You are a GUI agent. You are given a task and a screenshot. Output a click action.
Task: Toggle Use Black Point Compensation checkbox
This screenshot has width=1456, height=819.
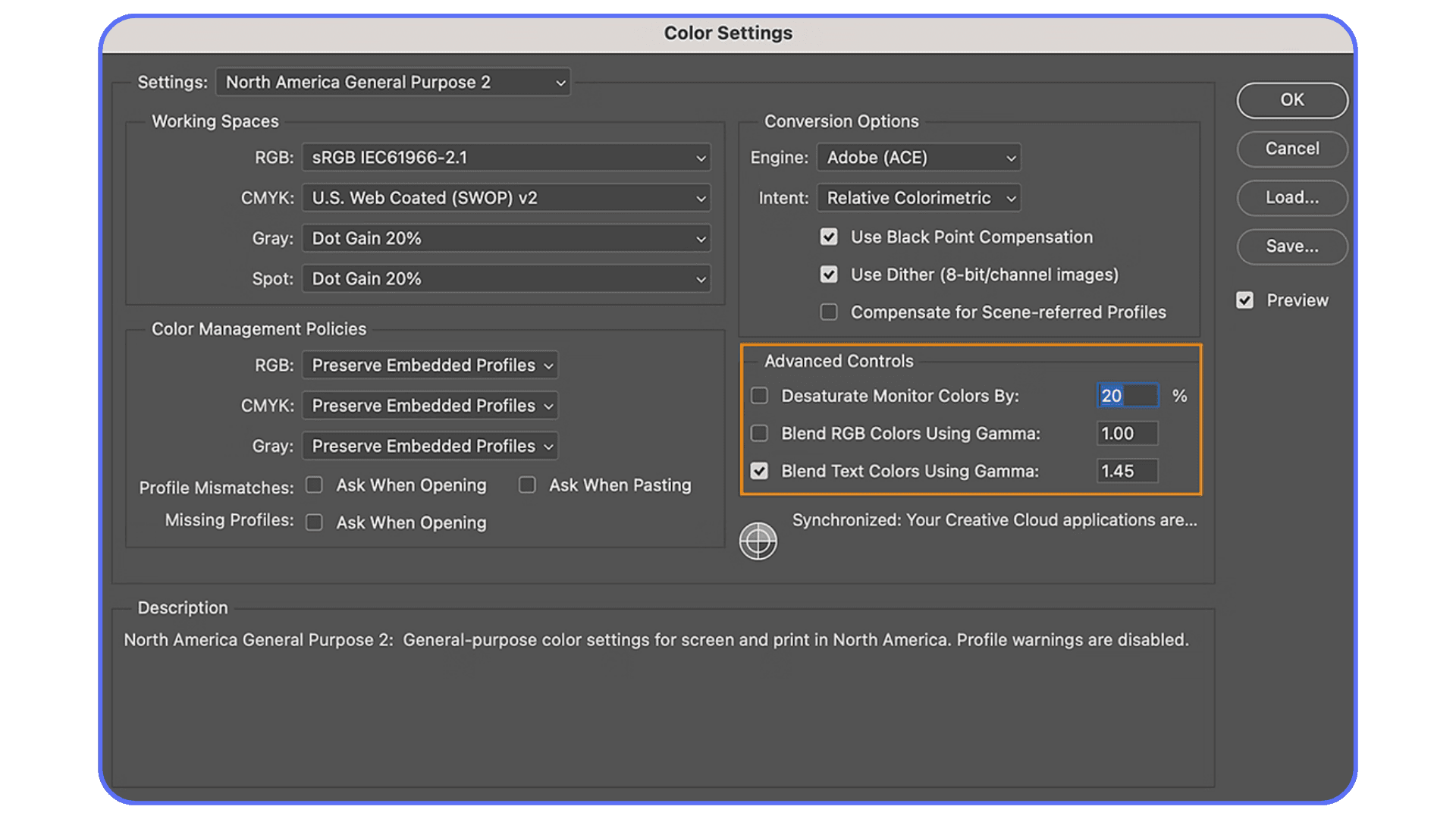click(829, 237)
